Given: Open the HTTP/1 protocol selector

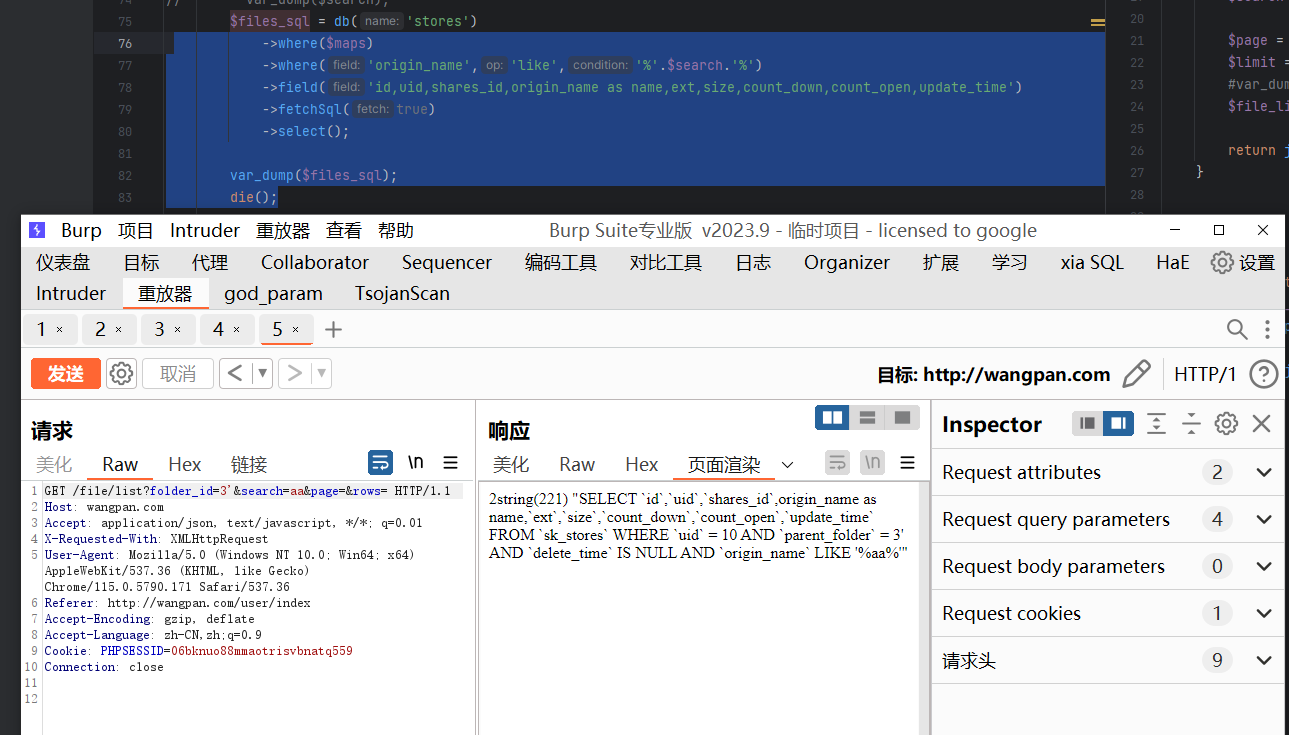Looking at the screenshot, I should [x=1205, y=374].
